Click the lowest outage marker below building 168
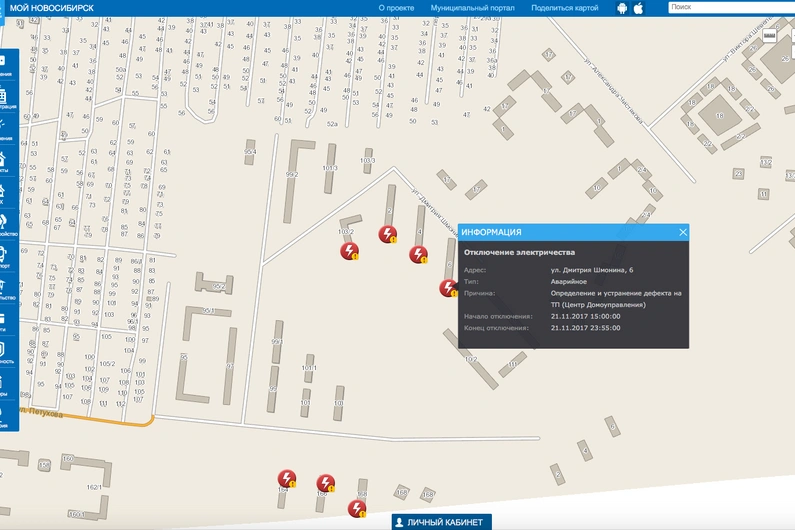The image size is (795, 530). point(357,508)
